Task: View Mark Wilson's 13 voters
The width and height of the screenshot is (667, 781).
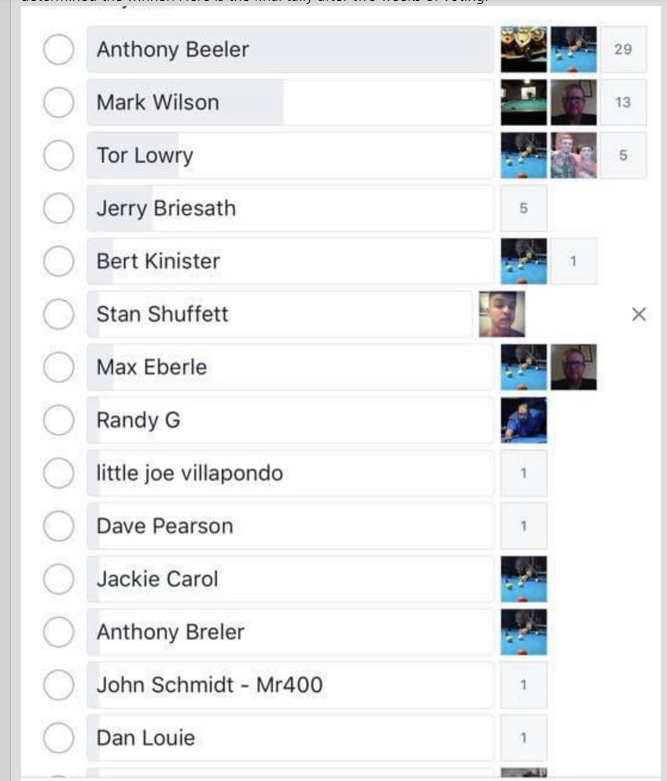Action: pyautogui.click(x=623, y=102)
